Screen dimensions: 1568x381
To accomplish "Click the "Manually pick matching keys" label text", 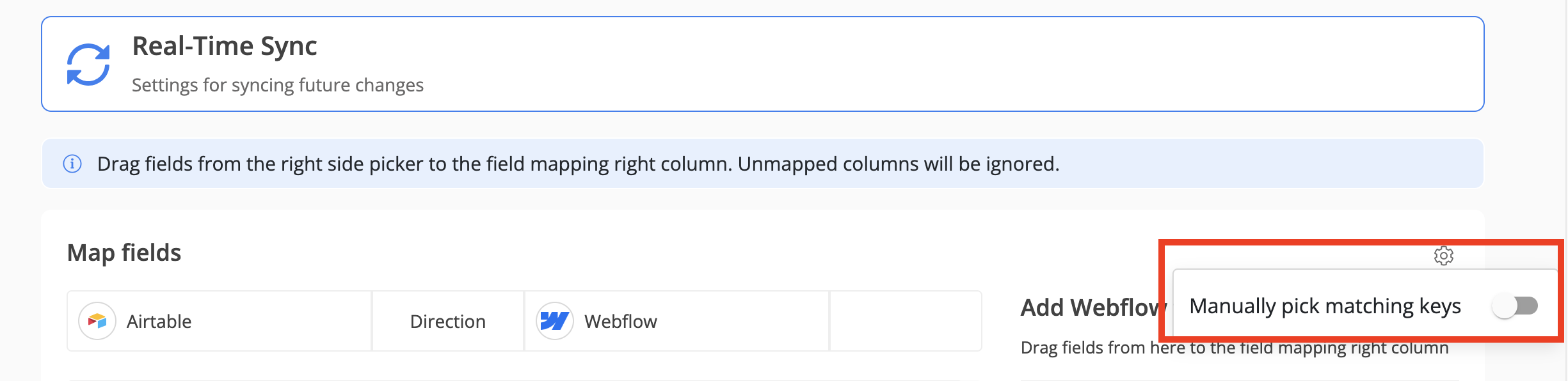I will point(1325,306).
